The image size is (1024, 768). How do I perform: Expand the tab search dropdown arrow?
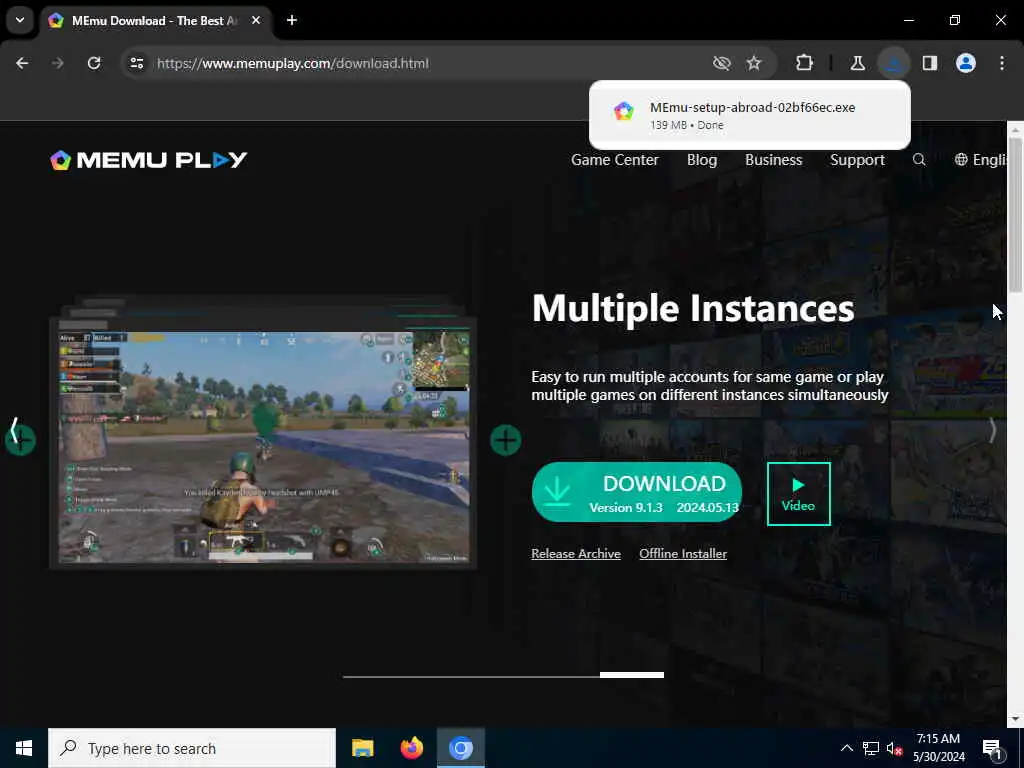point(20,20)
